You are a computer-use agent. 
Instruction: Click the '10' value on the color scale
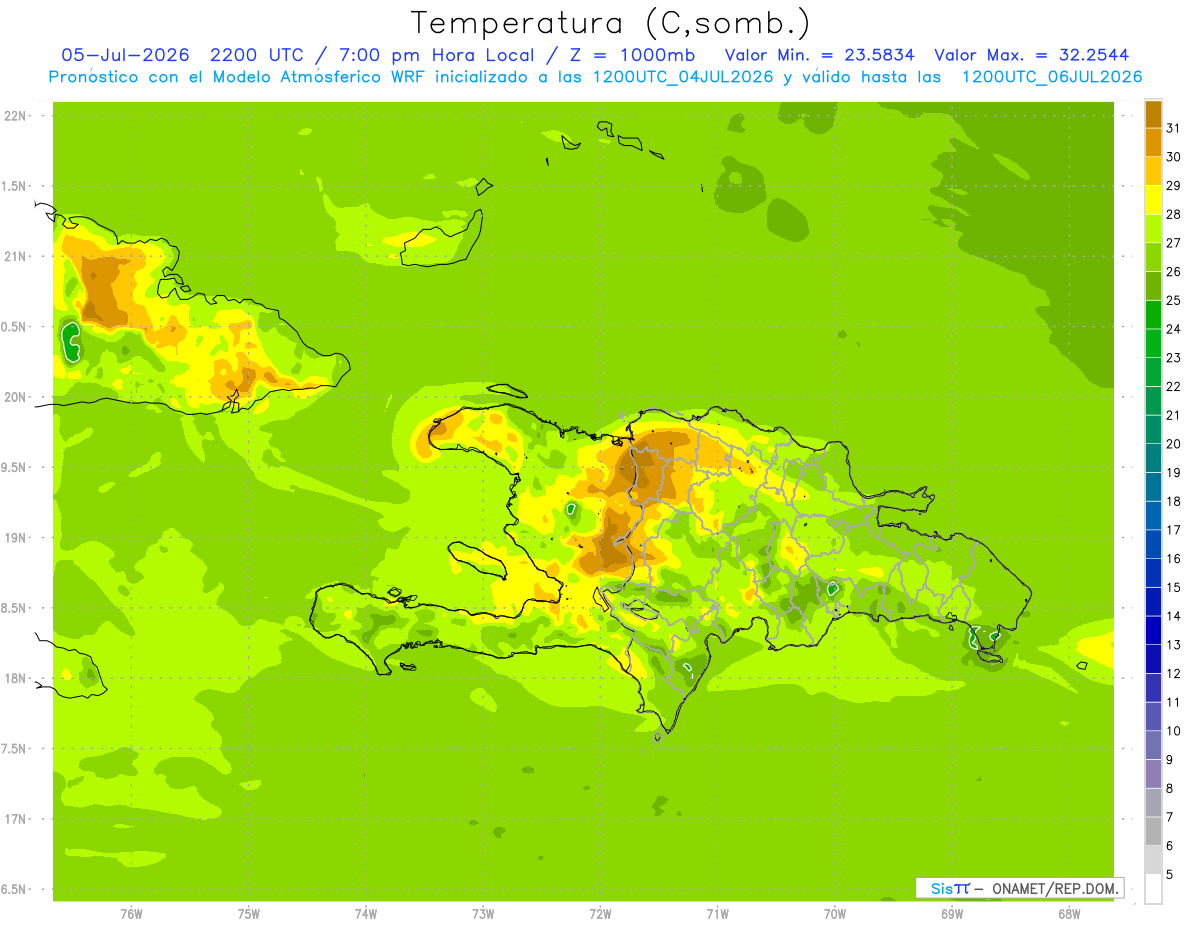tap(1173, 731)
